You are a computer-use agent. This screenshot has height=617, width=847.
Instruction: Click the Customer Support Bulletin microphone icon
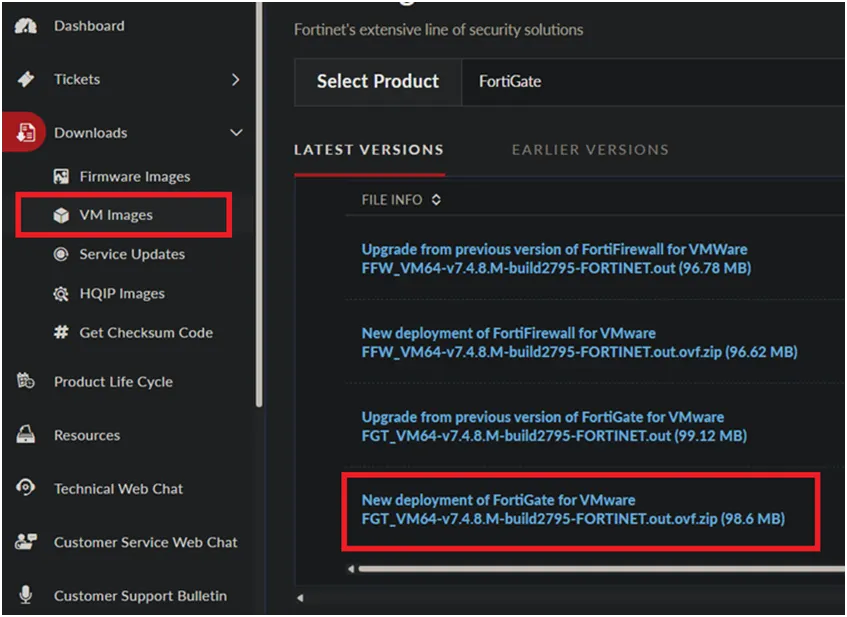25,595
